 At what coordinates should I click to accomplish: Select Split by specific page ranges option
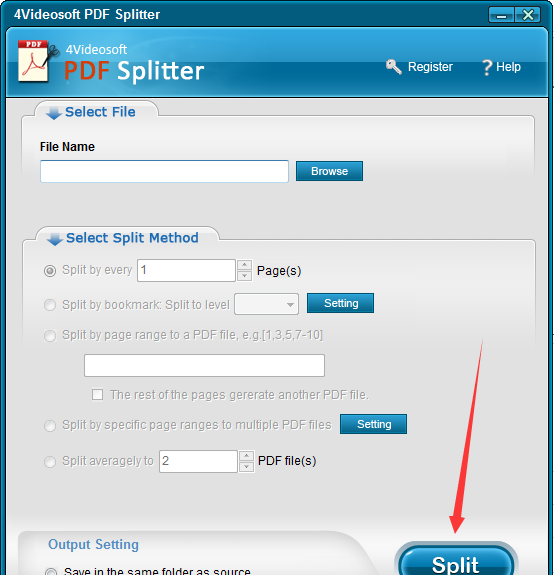pyautogui.click(x=50, y=426)
